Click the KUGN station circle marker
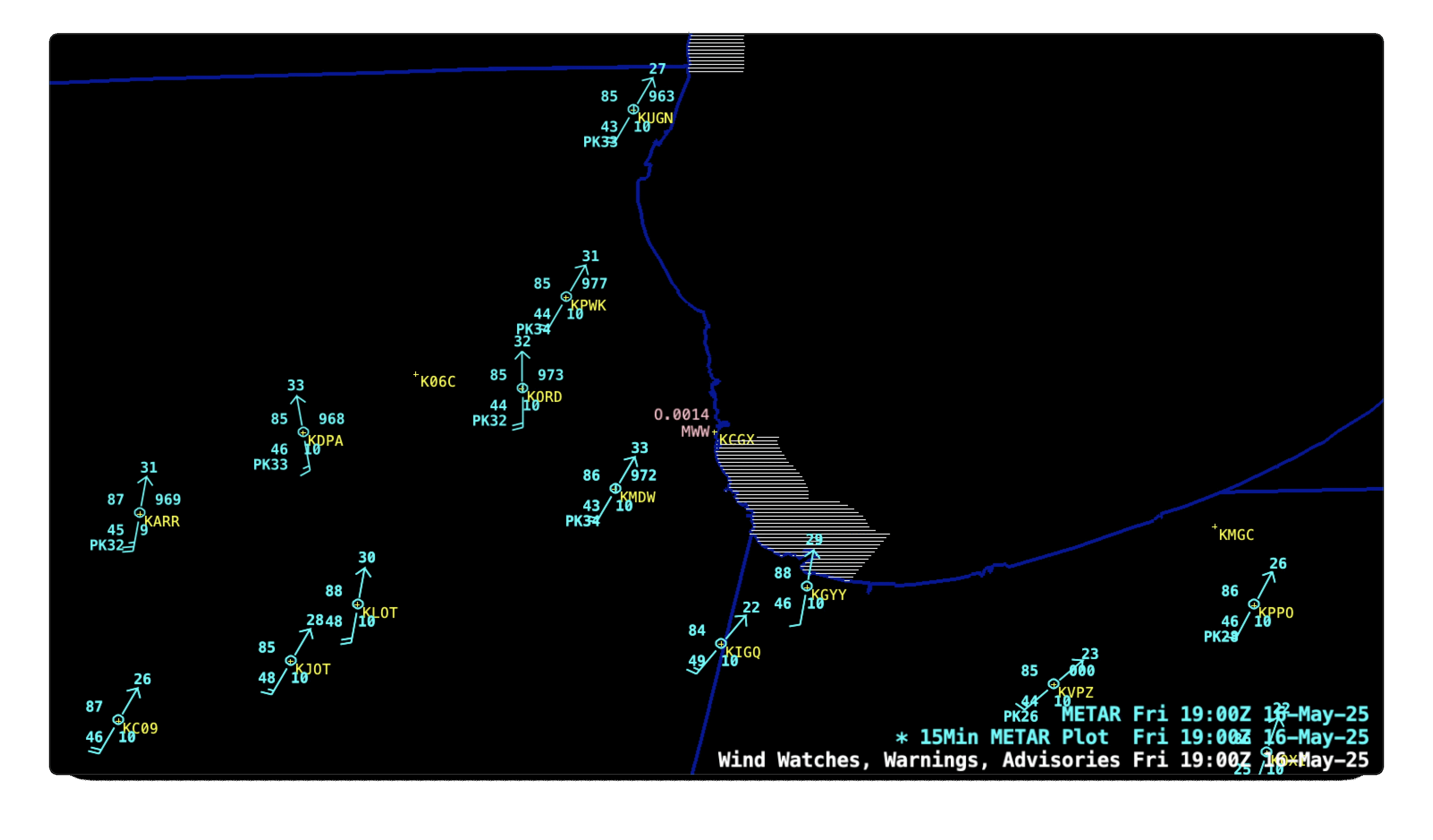 pyautogui.click(x=633, y=109)
